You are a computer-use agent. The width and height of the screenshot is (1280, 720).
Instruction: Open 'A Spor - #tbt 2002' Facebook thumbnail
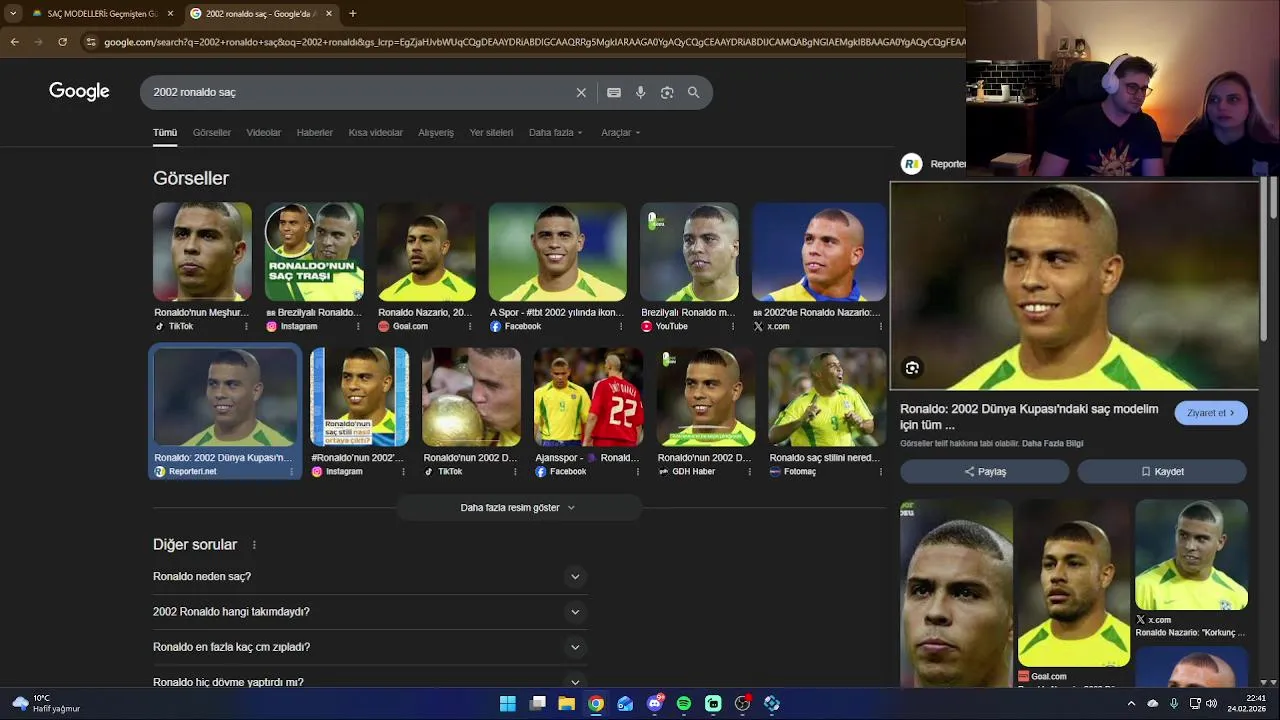(558, 252)
